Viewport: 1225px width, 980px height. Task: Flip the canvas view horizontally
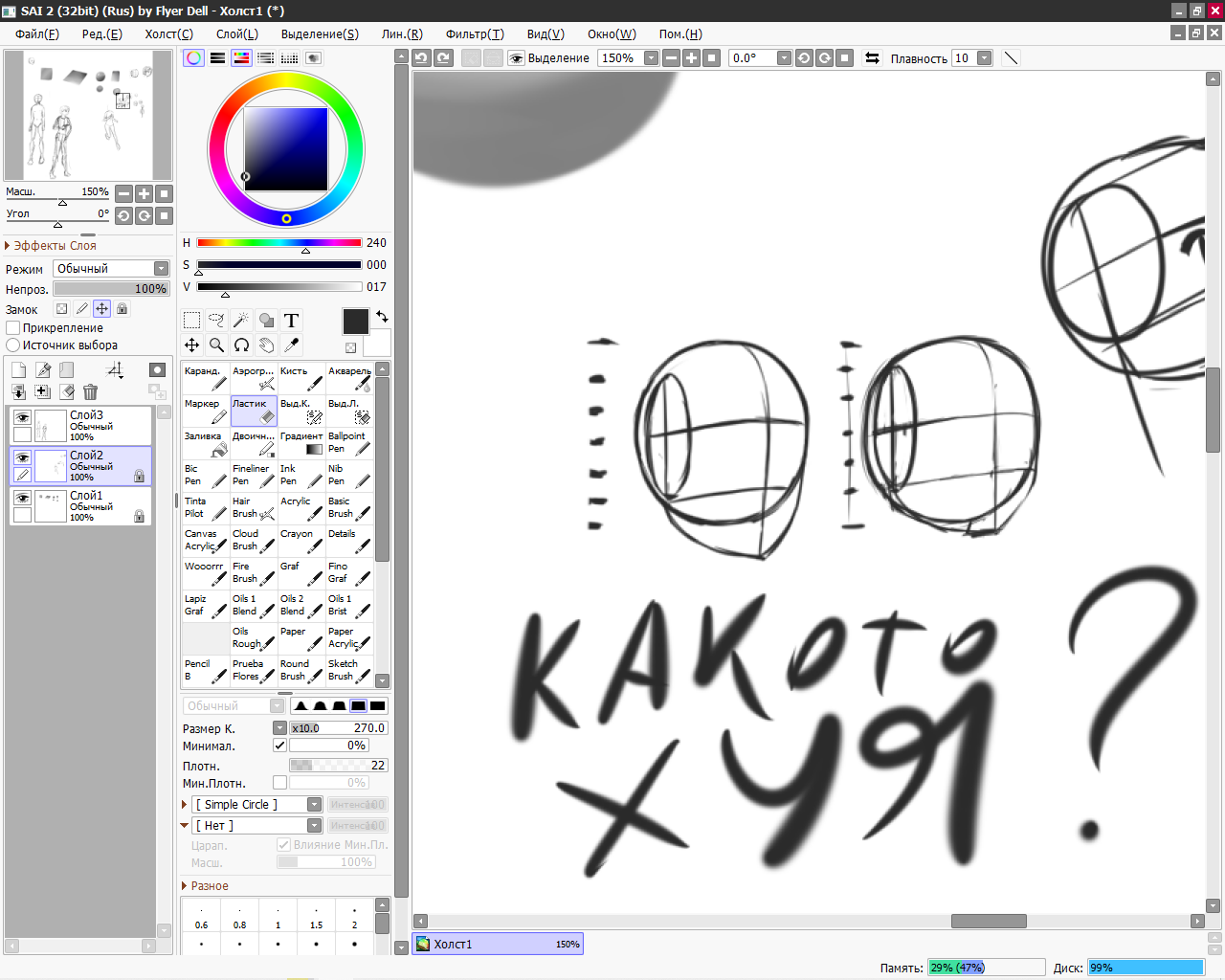(872, 58)
